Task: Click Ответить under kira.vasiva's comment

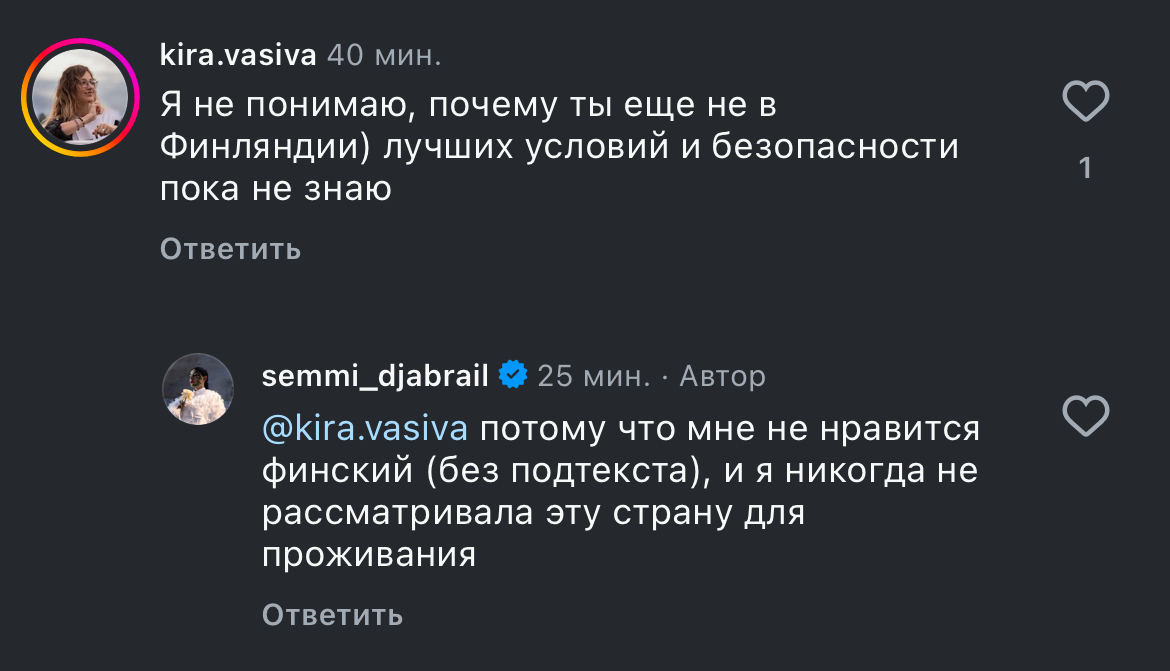Action: click(231, 249)
